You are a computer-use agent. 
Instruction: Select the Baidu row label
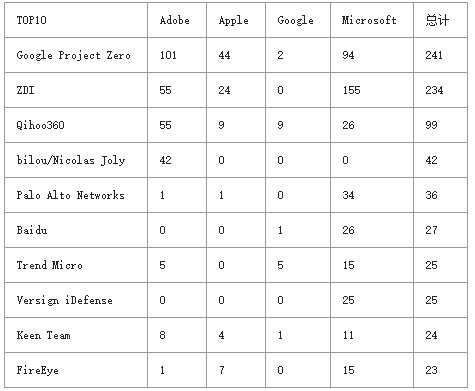pos(32,230)
